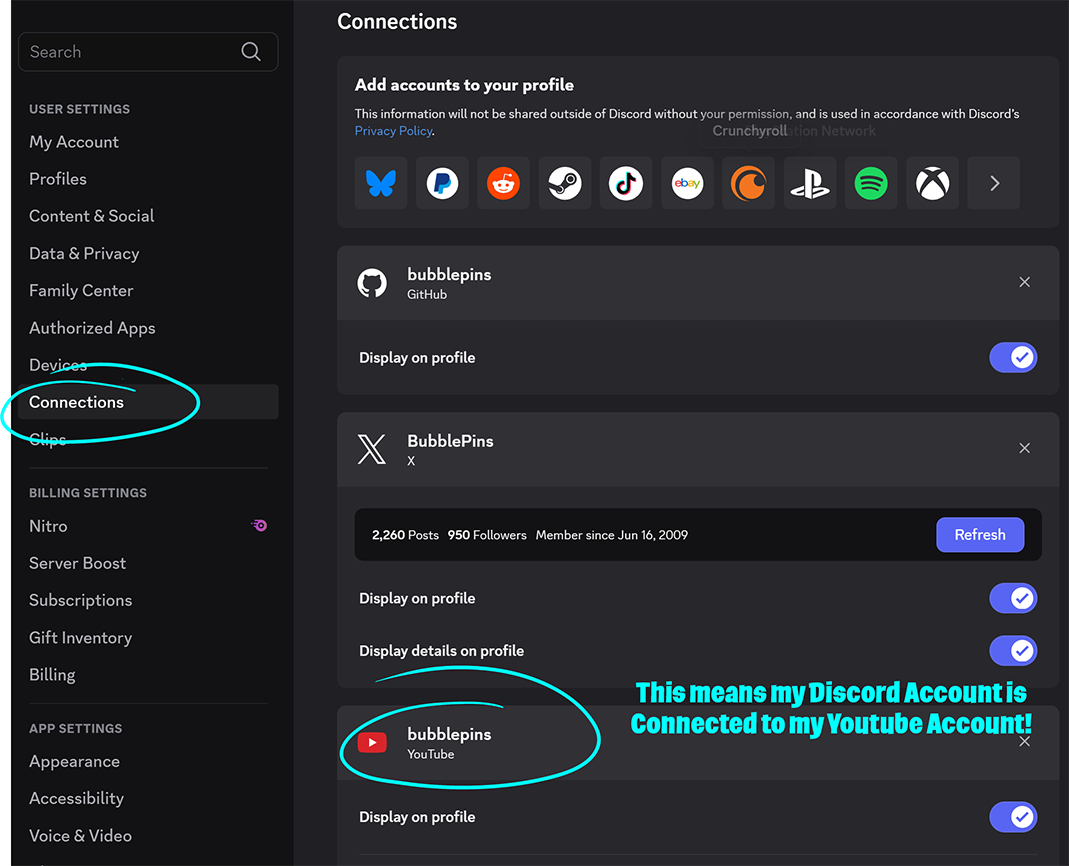Image resolution: width=1069 pixels, height=866 pixels.
Task: Select Connections in the sidebar
Action: click(x=148, y=402)
